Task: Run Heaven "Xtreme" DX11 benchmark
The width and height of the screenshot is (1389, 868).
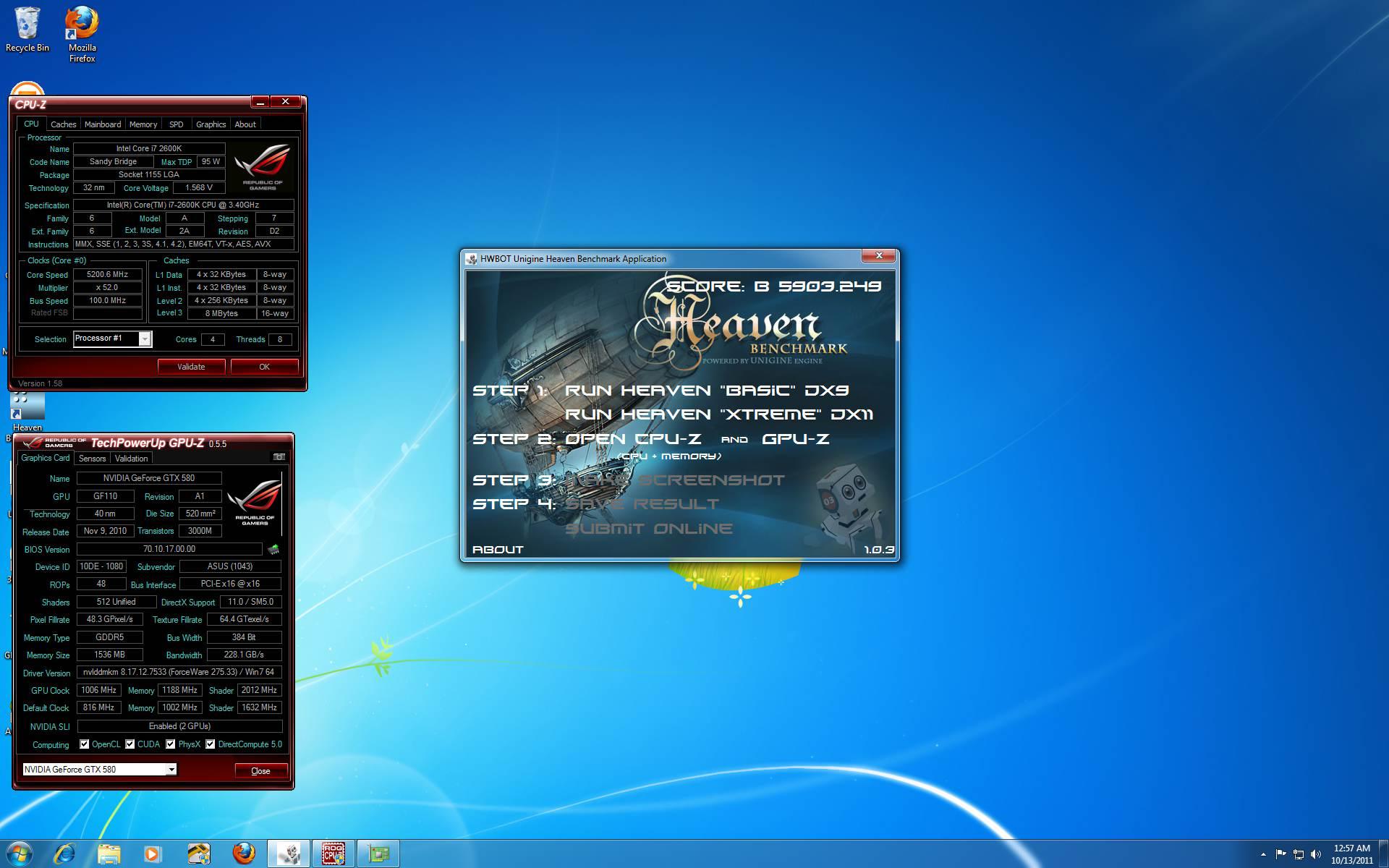Action: pyautogui.click(x=718, y=414)
